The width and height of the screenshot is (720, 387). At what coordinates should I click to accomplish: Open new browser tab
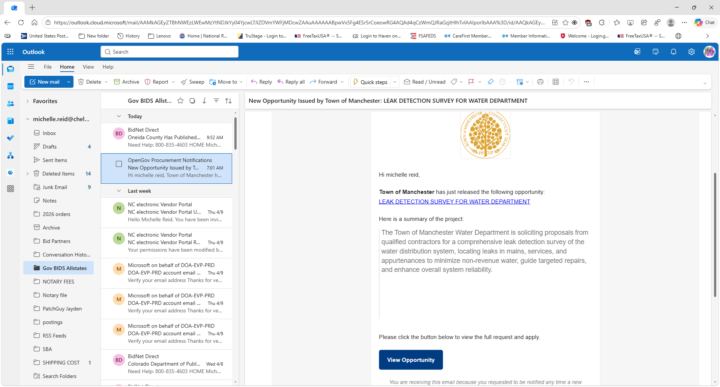[x=32, y=7]
